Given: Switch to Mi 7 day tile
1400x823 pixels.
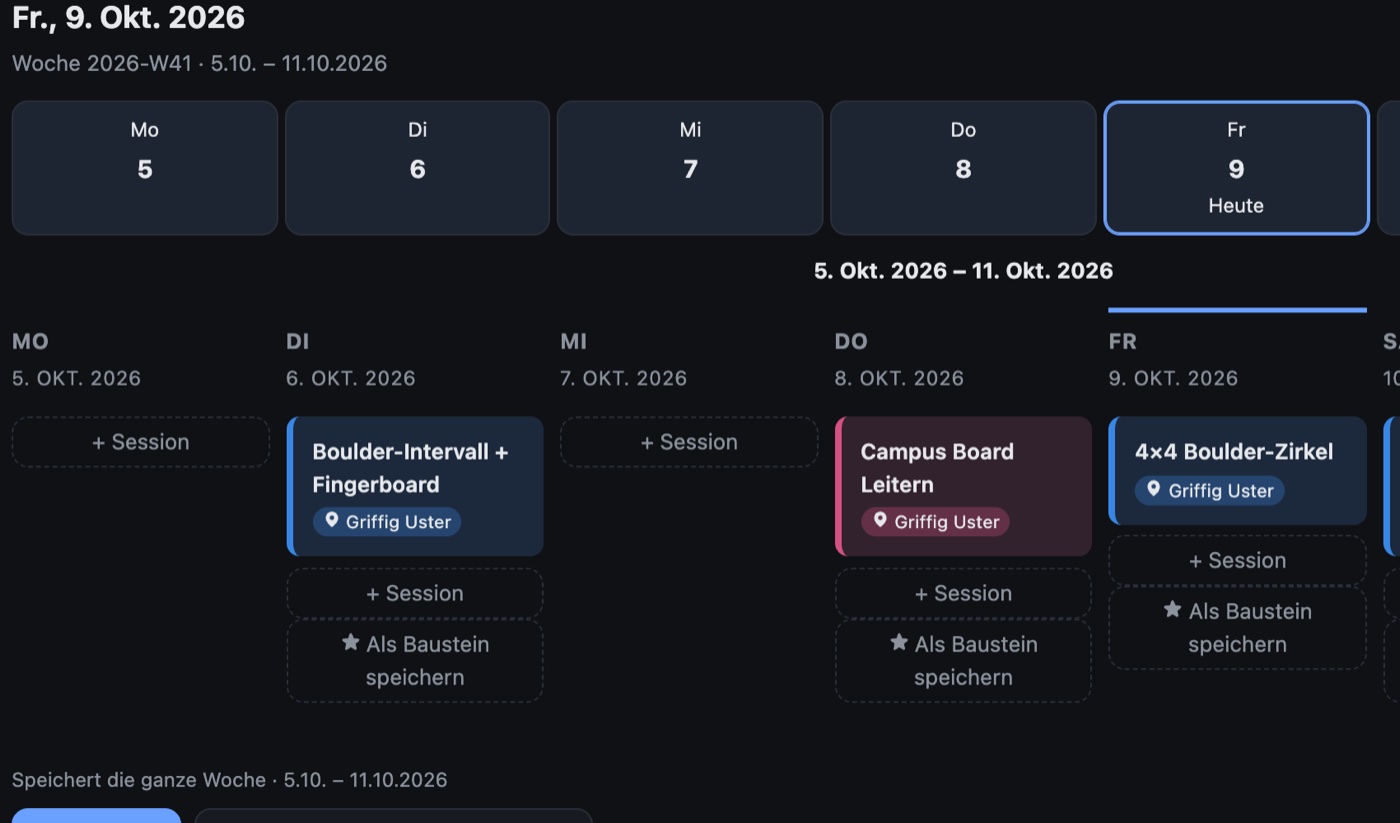Looking at the screenshot, I should coord(690,168).
